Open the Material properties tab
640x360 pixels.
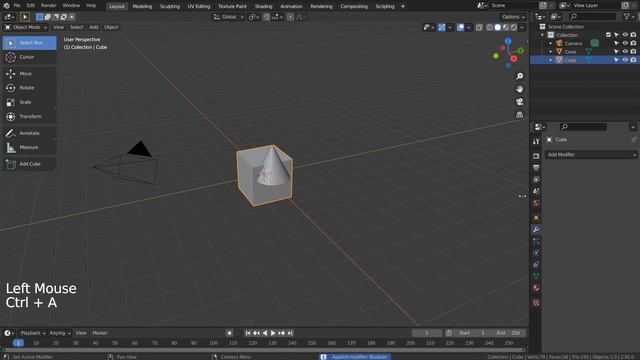pos(536,288)
